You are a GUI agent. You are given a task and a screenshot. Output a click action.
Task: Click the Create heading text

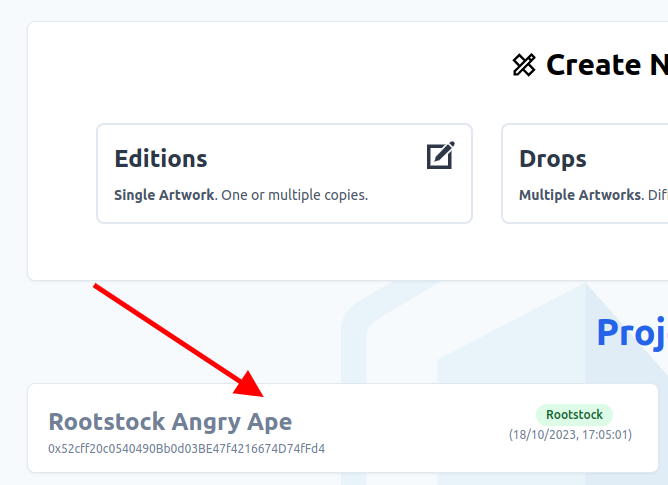(x=607, y=65)
